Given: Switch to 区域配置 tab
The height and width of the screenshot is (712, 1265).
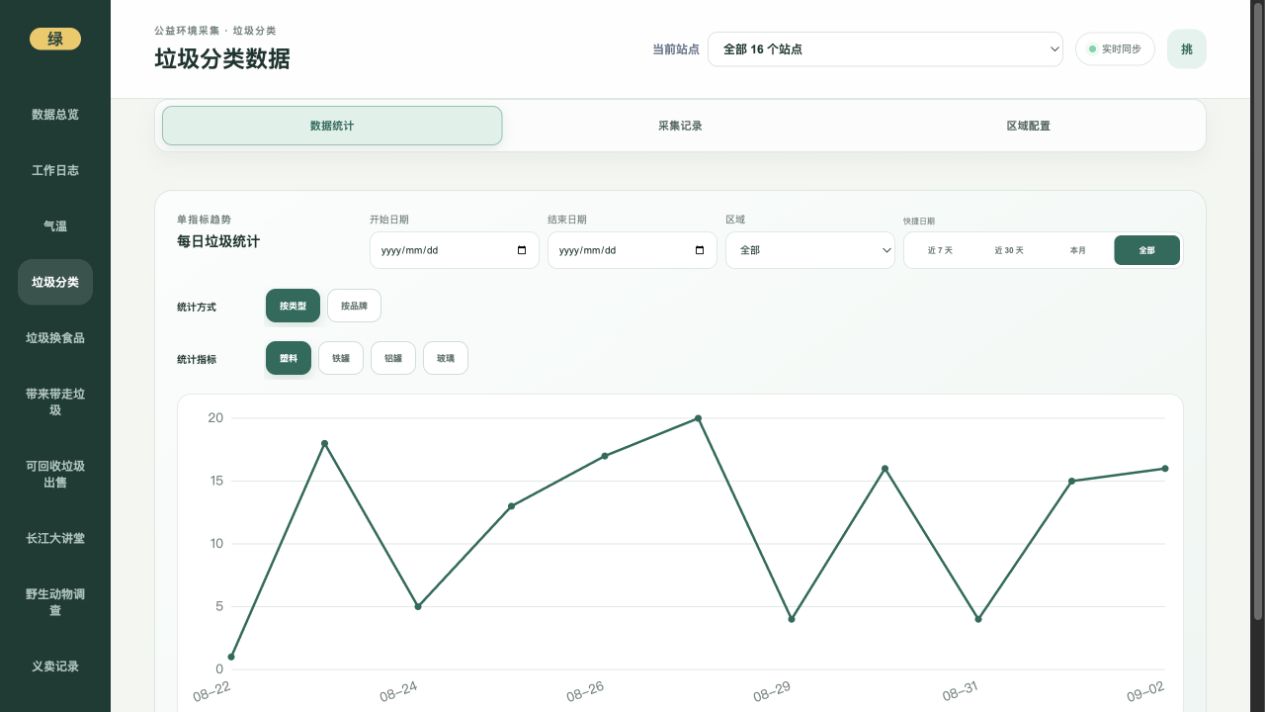Looking at the screenshot, I should pos(1028,126).
